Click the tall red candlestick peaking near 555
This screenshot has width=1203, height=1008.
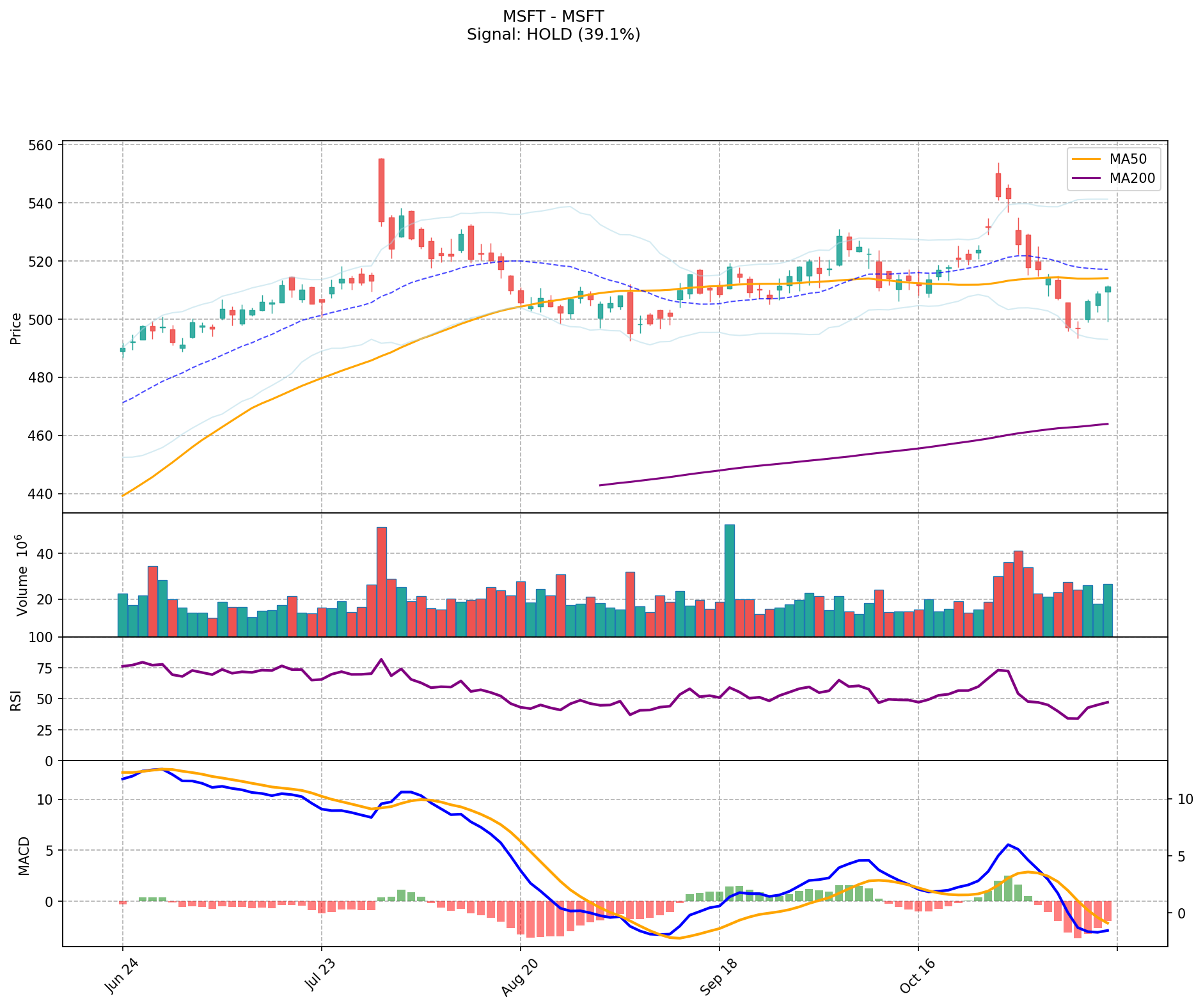(381, 190)
